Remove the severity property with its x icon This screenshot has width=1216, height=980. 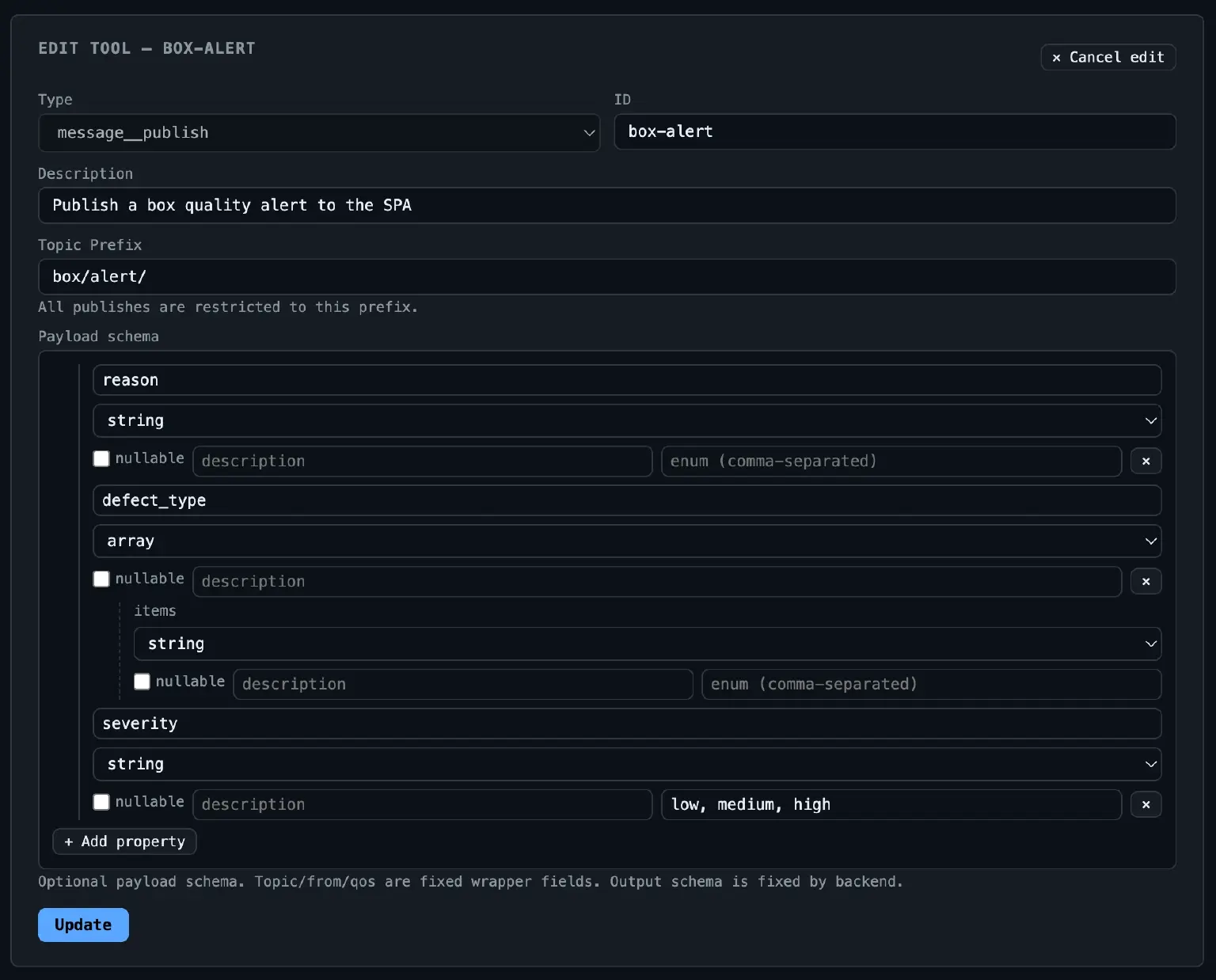coord(1146,804)
